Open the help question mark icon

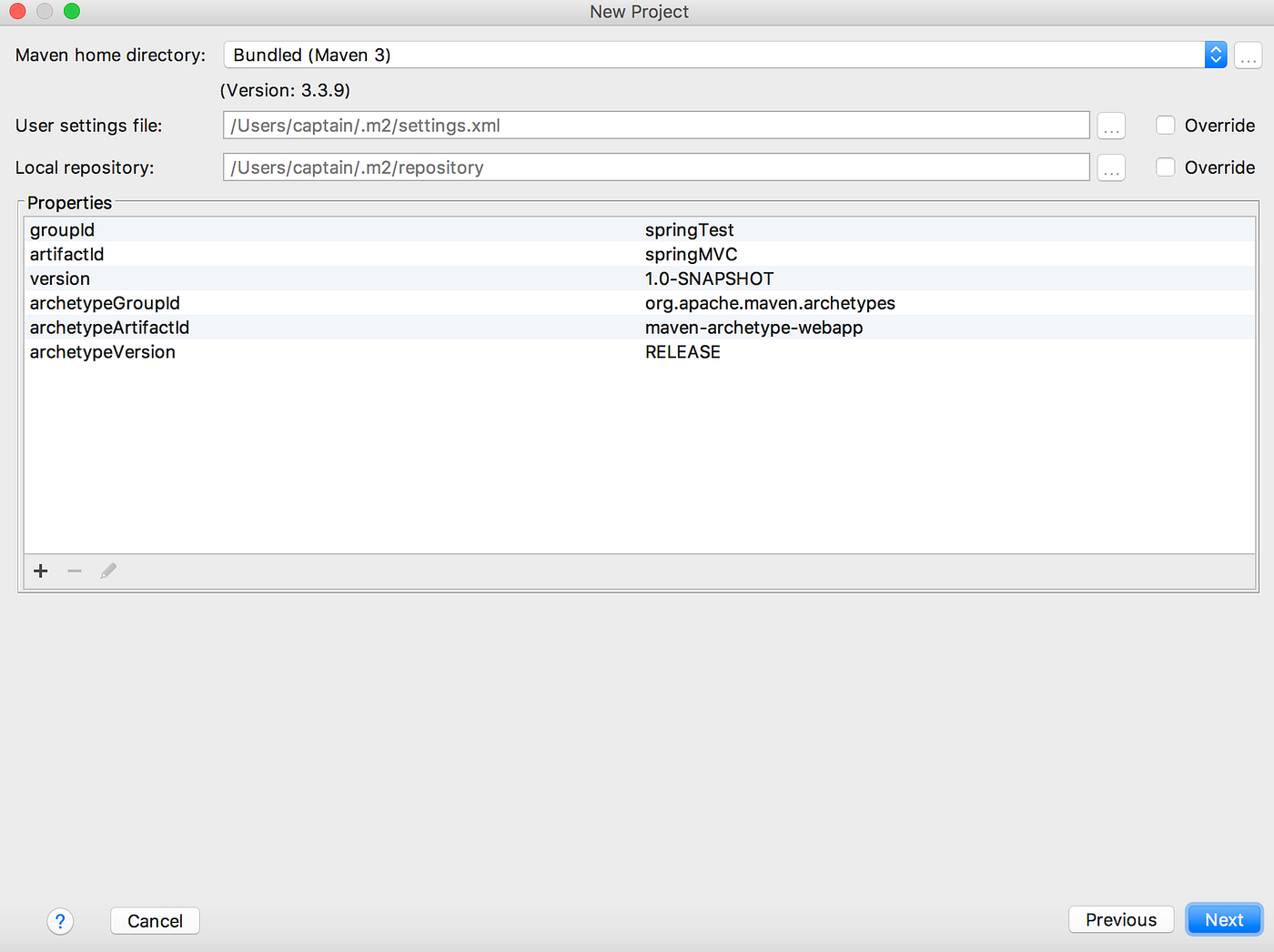(x=60, y=921)
